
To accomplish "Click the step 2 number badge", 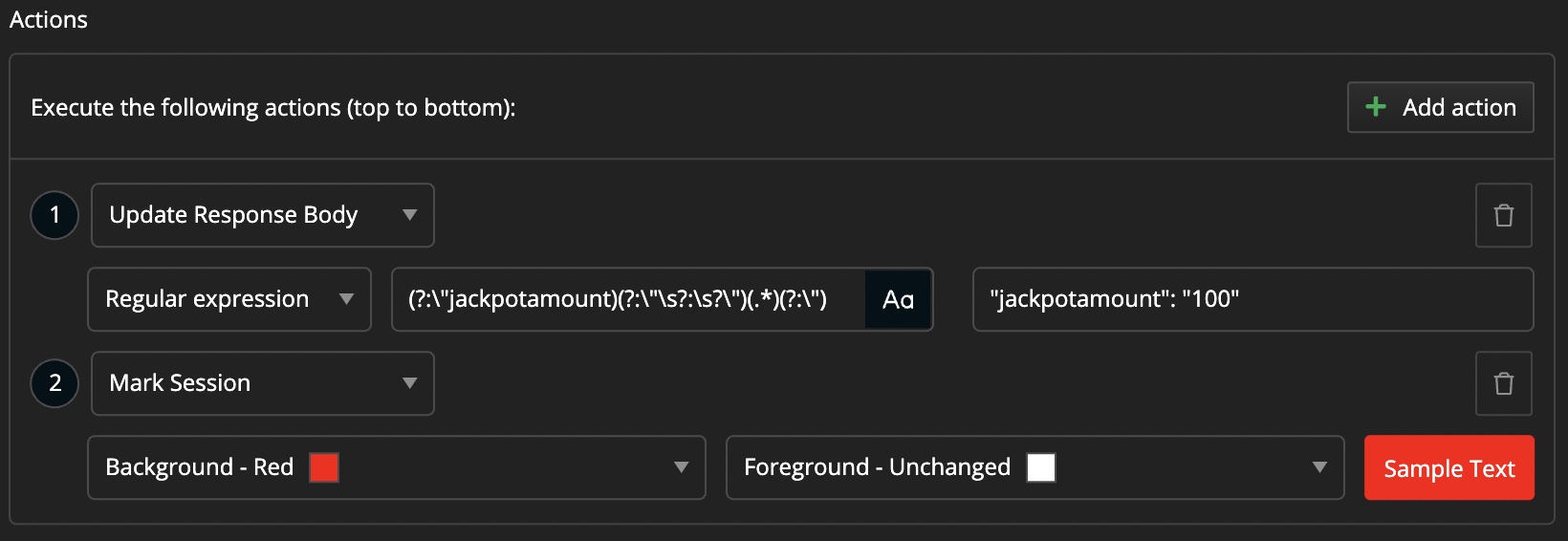I will pos(54,383).
